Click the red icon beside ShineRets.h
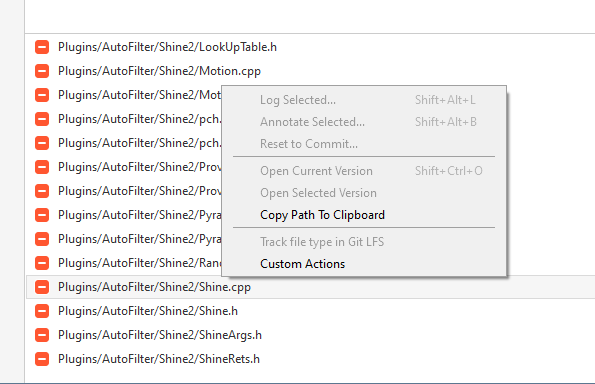Image resolution: width=595 pixels, height=384 pixels. tap(42, 359)
